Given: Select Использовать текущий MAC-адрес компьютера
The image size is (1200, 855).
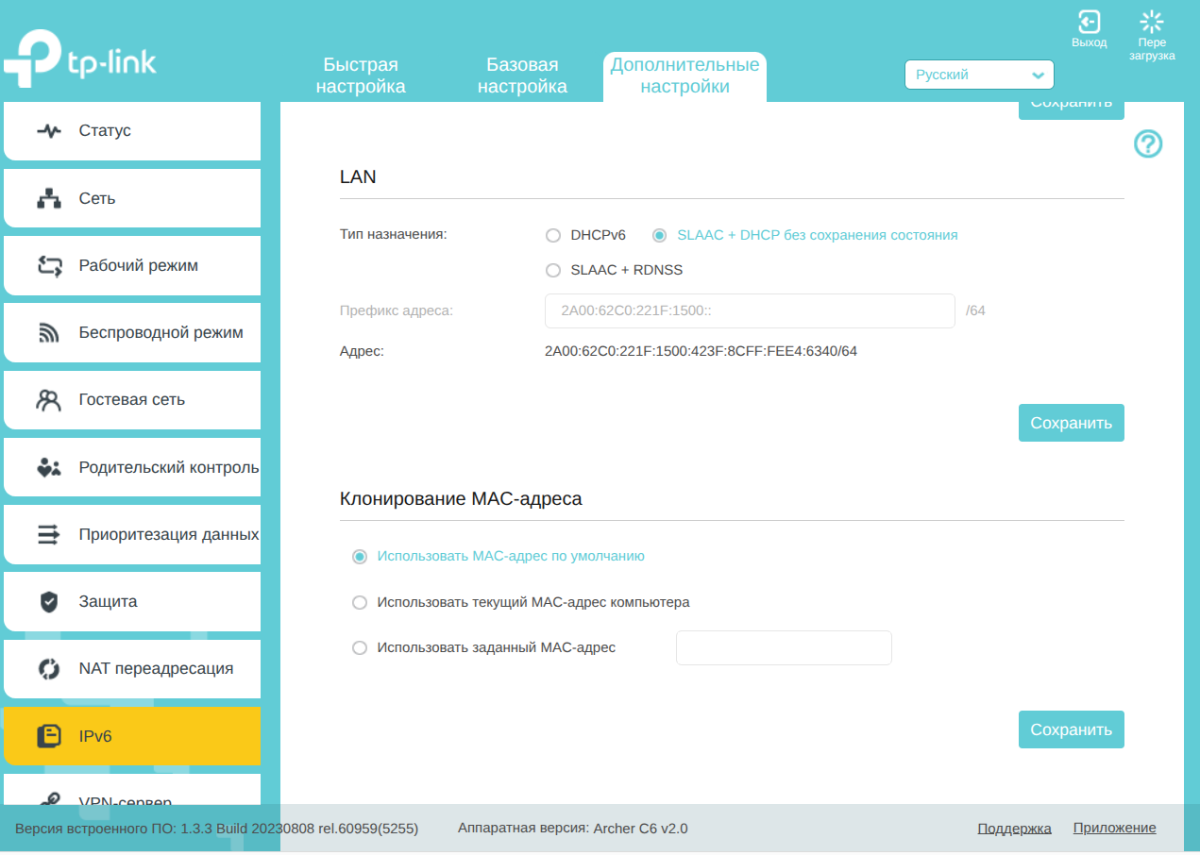Looking at the screenshot, I should (360, 603).
